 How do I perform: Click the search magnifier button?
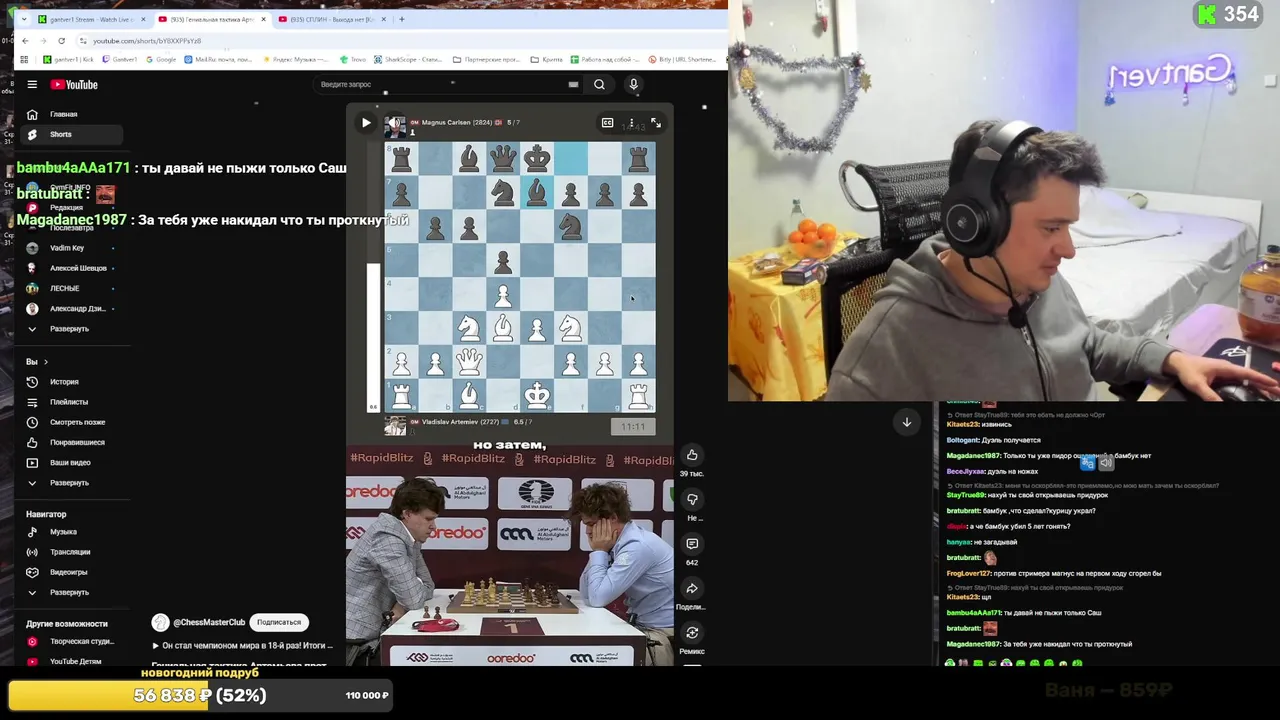point(599,85)
